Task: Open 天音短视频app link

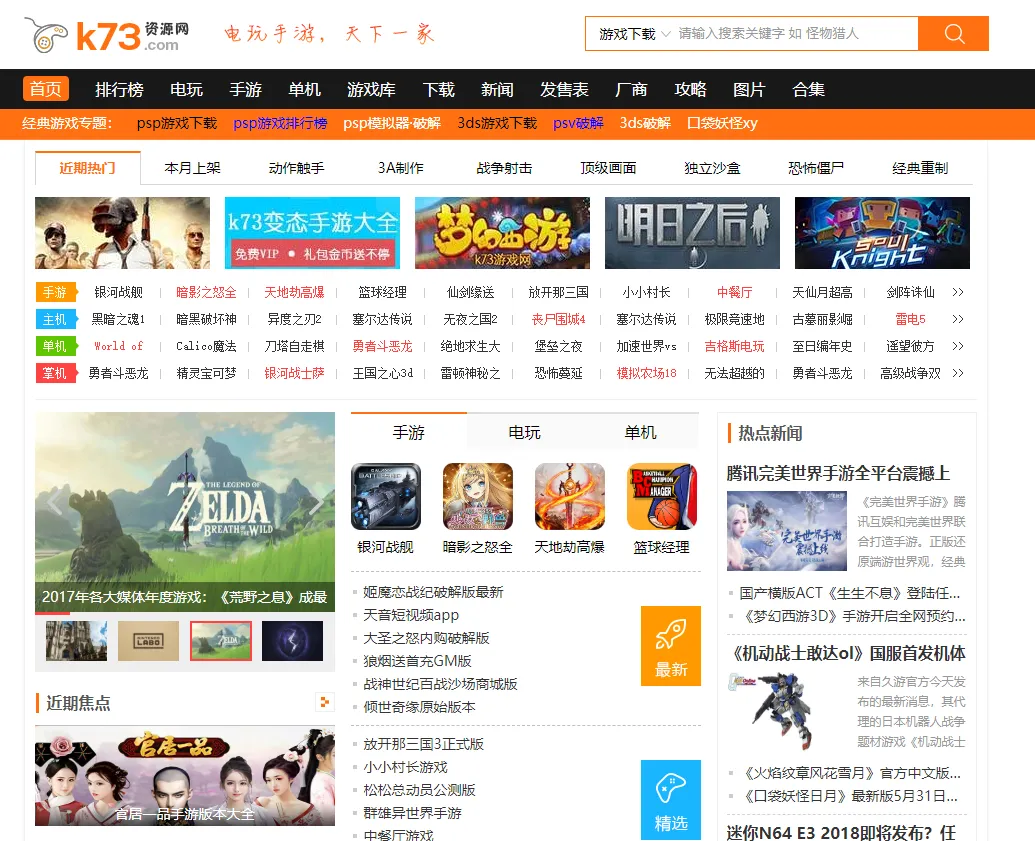Action: [411, 615]
